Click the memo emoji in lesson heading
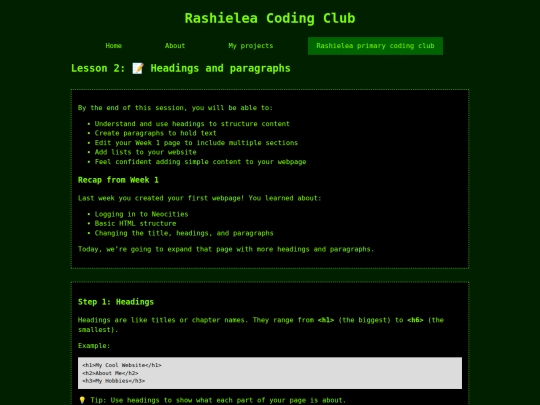The width and height of the screenshot is (540, 405). coord(138,68)
